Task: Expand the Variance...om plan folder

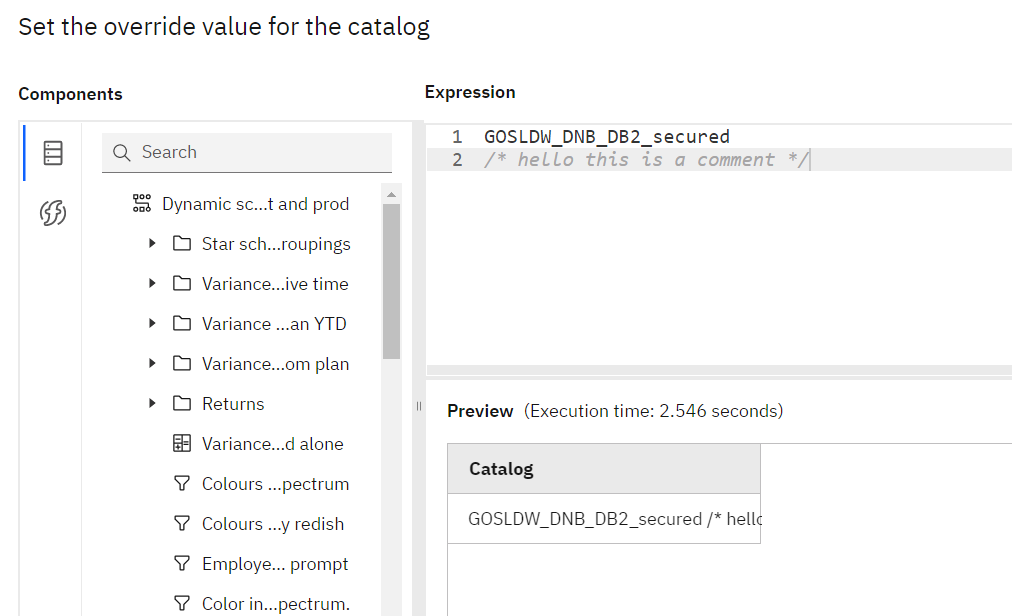Action: (152, 364)
